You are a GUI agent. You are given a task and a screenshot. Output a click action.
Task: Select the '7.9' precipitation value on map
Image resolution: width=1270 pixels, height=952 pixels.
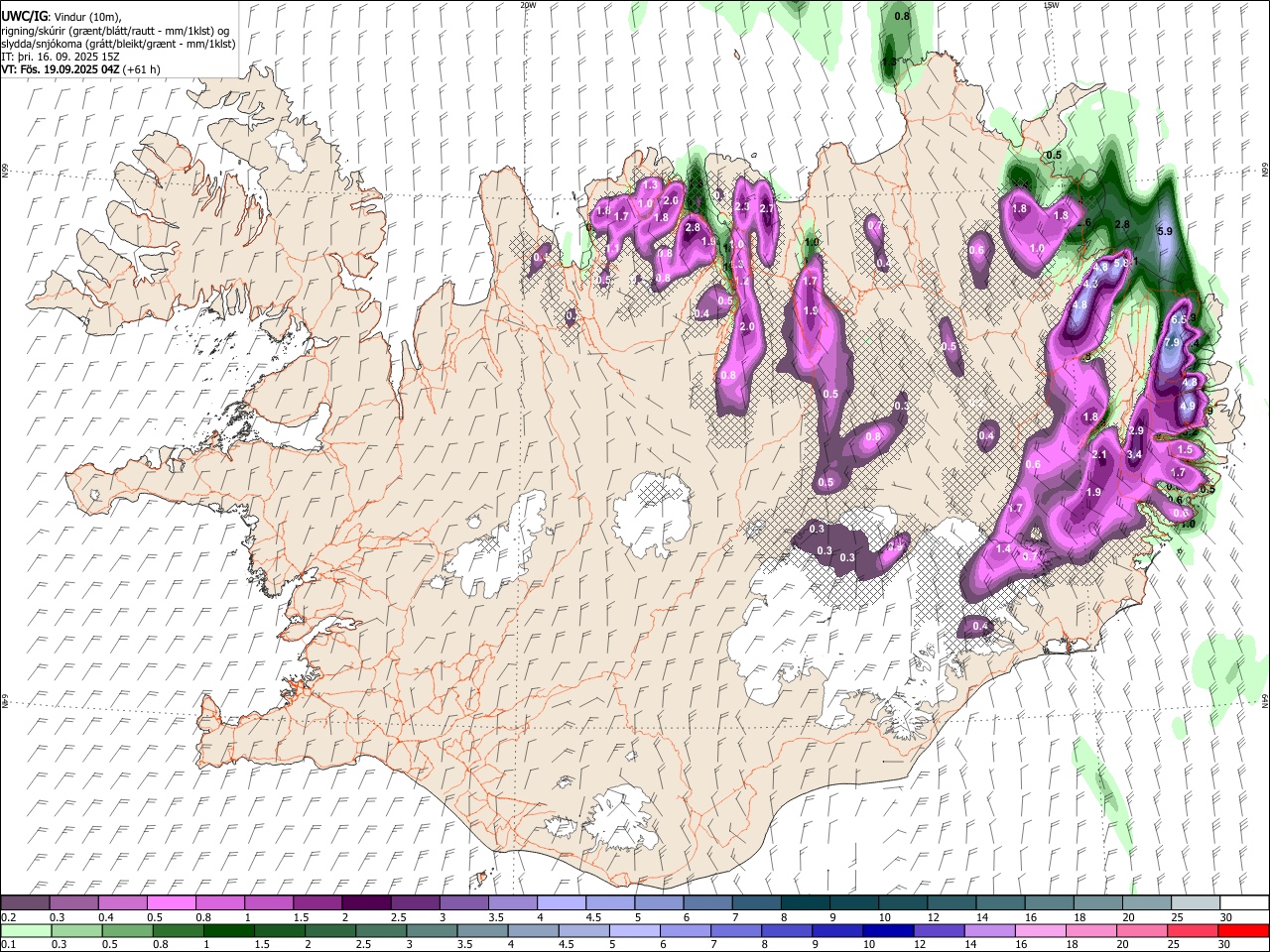(1171, 342)
